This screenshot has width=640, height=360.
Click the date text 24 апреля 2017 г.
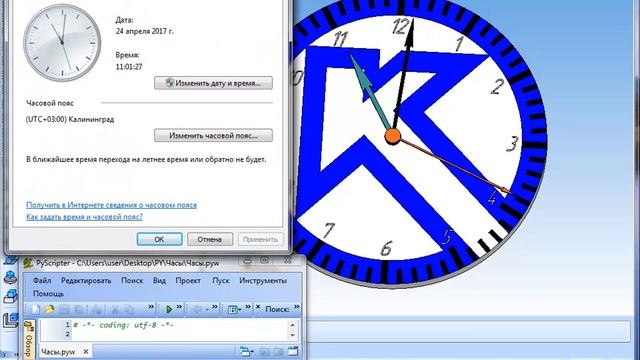144,31
